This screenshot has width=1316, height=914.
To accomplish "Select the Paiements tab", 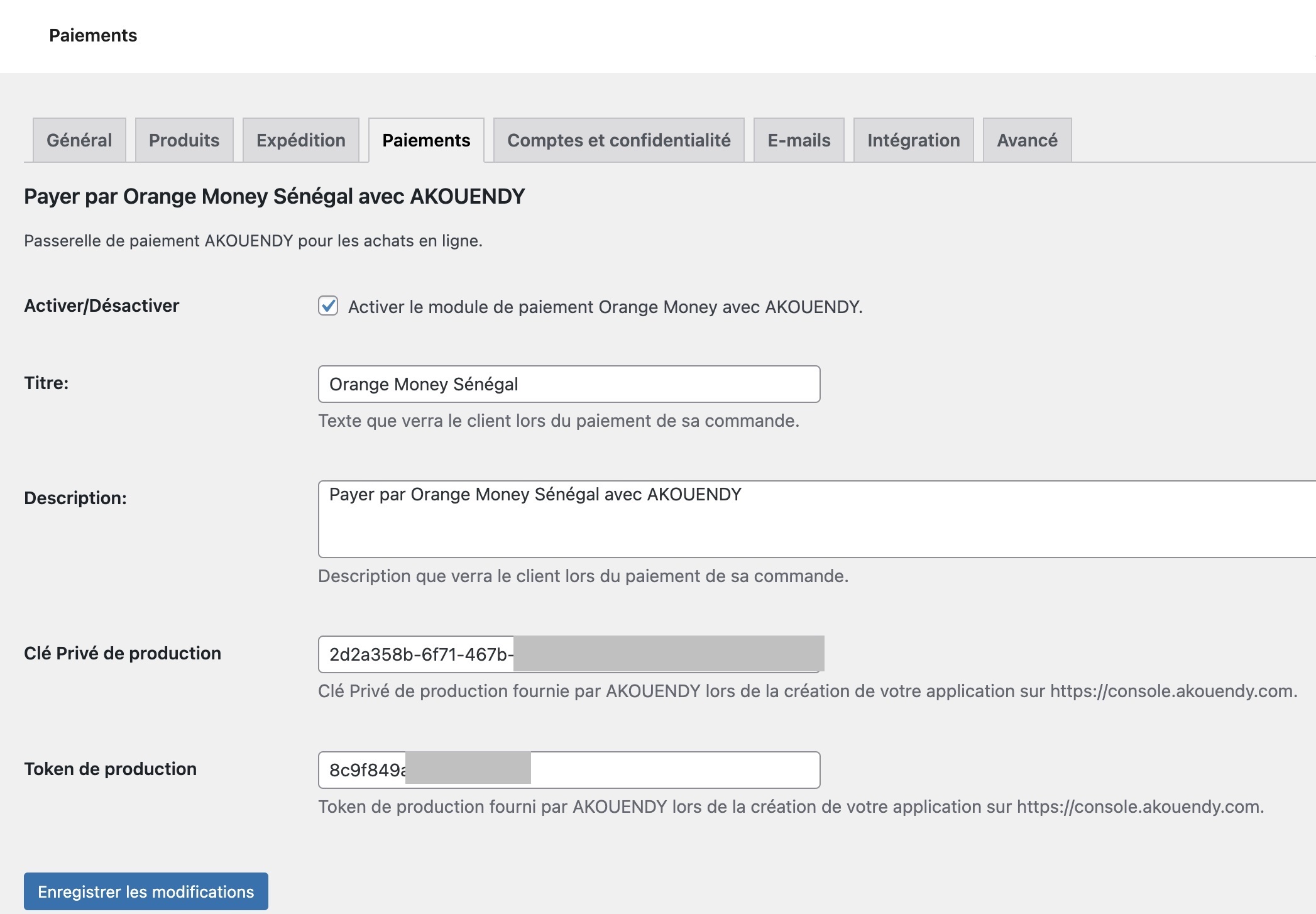I will click(426, 140).
